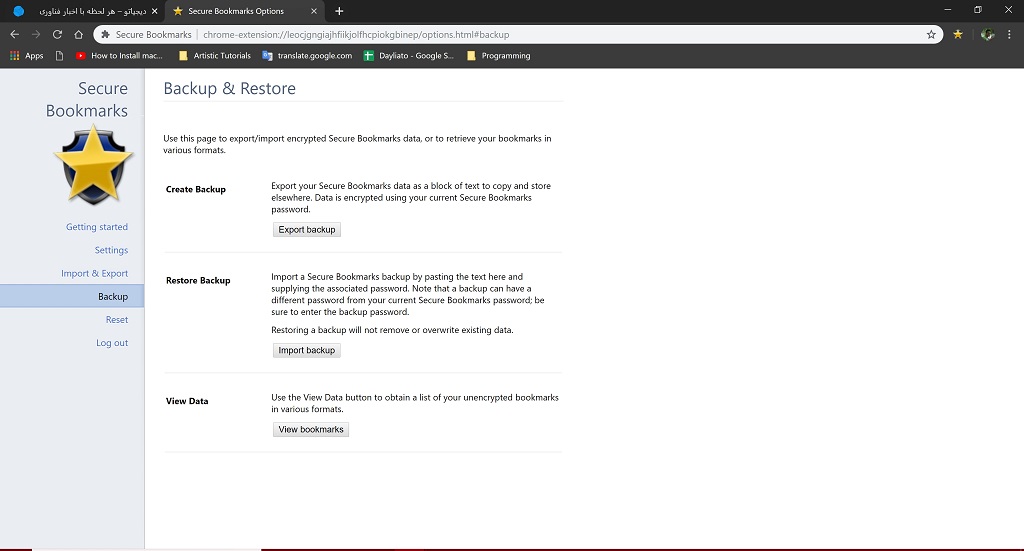
Task: Click the Secure Bookmarks shield-and-star logo
Action: coord(93,166)
